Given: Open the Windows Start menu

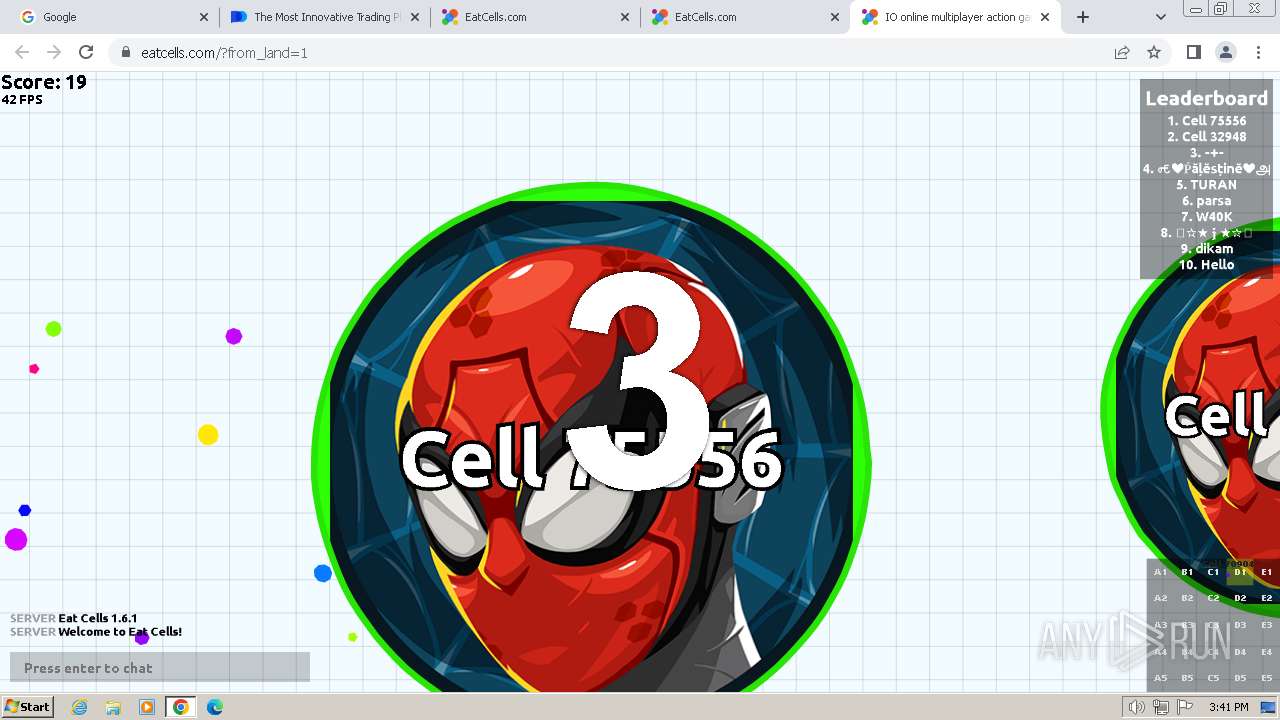Looking at the screenshot, I should coord(28,707).
